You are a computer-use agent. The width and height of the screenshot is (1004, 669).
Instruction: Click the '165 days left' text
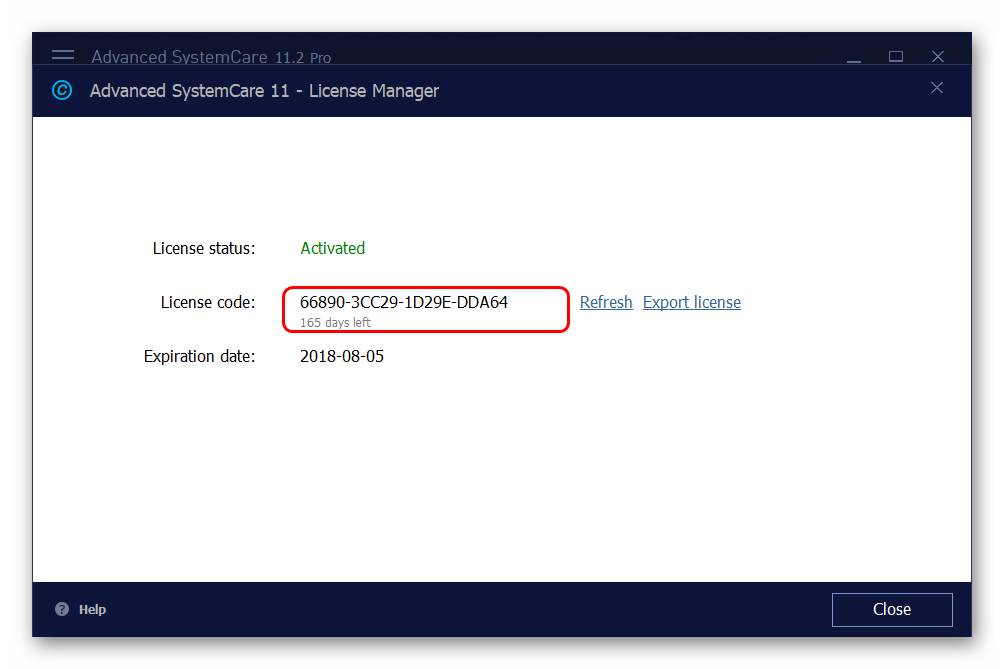(336, 323)
